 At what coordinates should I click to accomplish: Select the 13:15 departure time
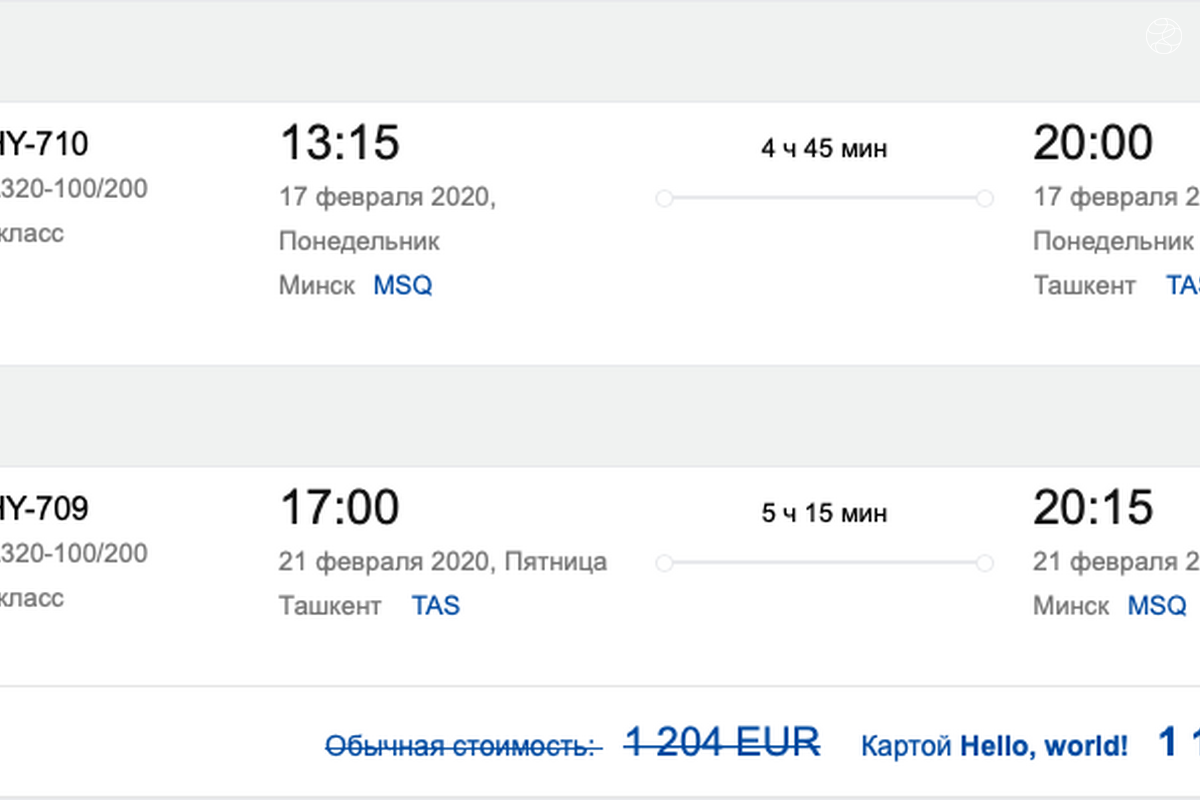tap(340, 143)
